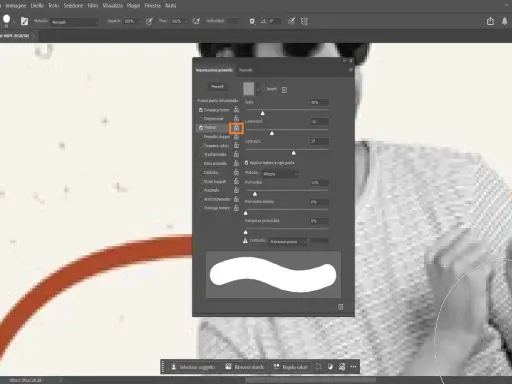This screenshot has width=512, height=384.
Task: Click the Luminosità slider handle
Action: (272, 133)
